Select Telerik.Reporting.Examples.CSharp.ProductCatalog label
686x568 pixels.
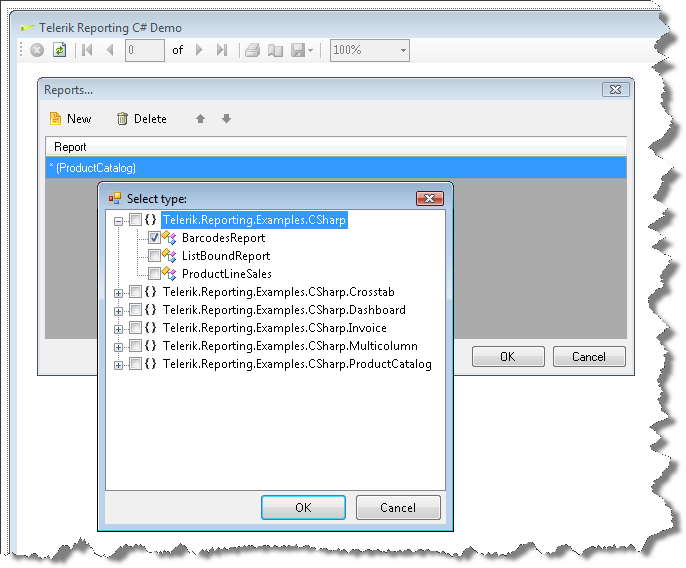point(298,364)
